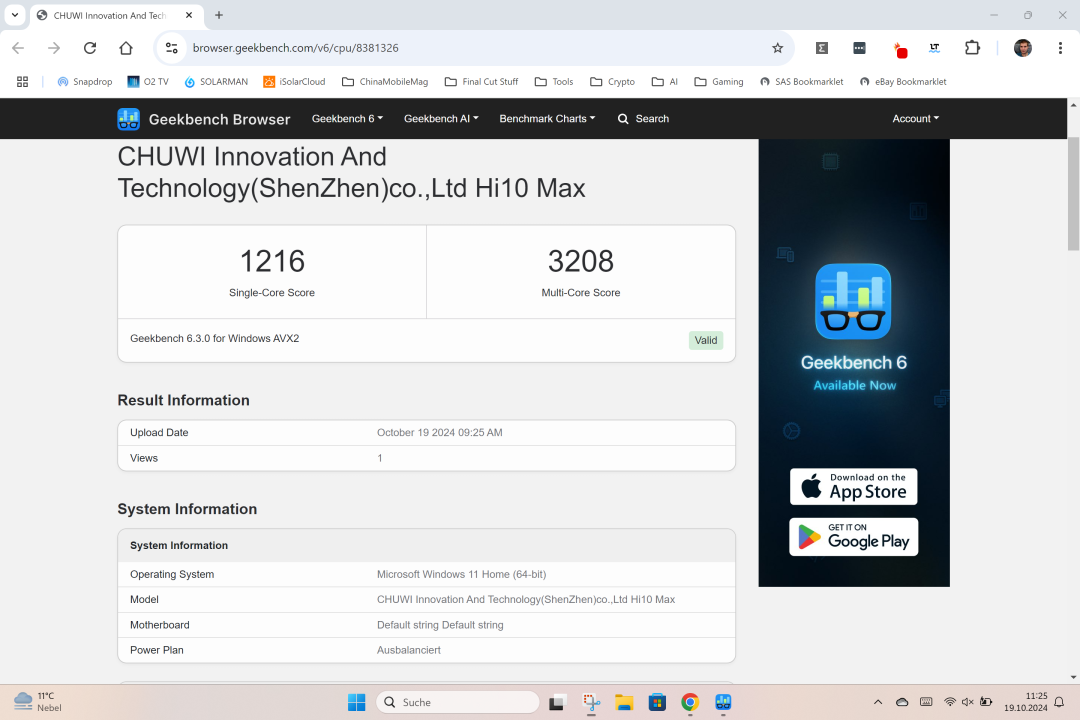The image size is (1080, 720).
Task: Click the home icon in the browser toolbar
Action: tap(126, 48)
